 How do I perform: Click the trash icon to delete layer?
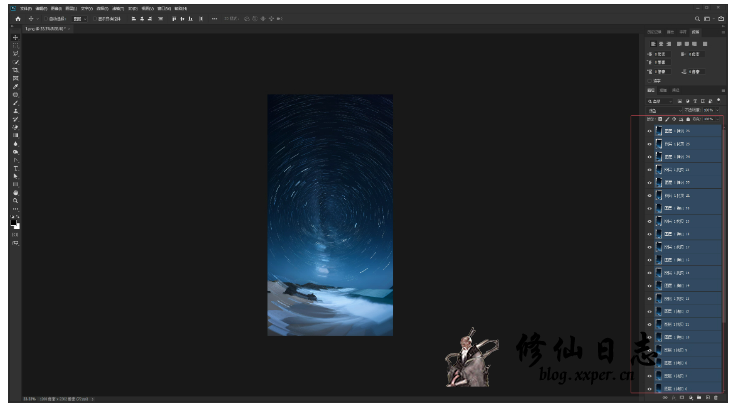[x=715, y=397]
